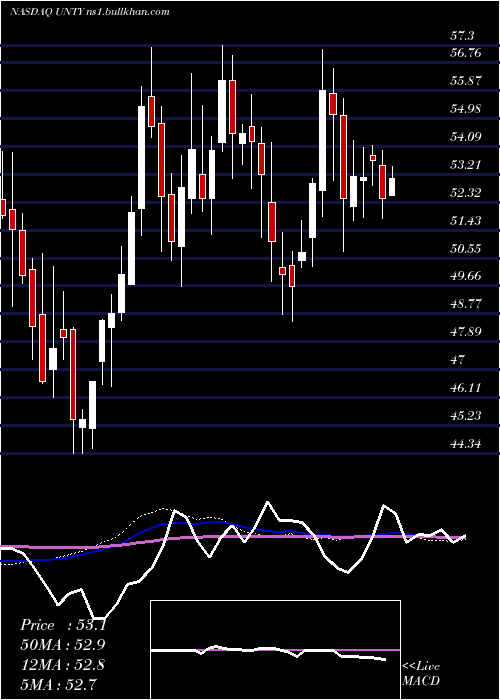Click the 55.87 price axis label
Viewport: 500px width, 700px height.
pos(467,81)
